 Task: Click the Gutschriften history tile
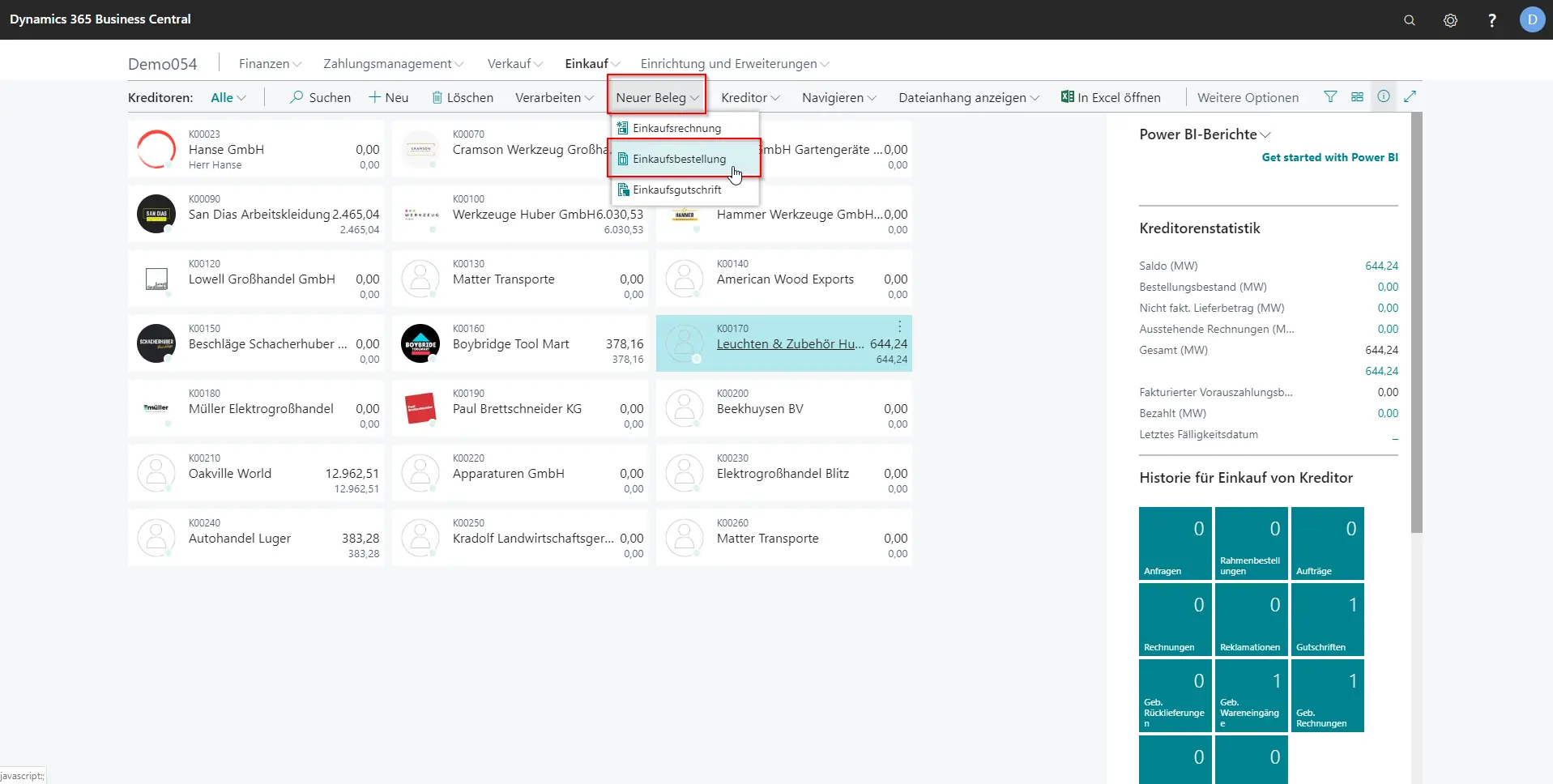point(1327,620)
